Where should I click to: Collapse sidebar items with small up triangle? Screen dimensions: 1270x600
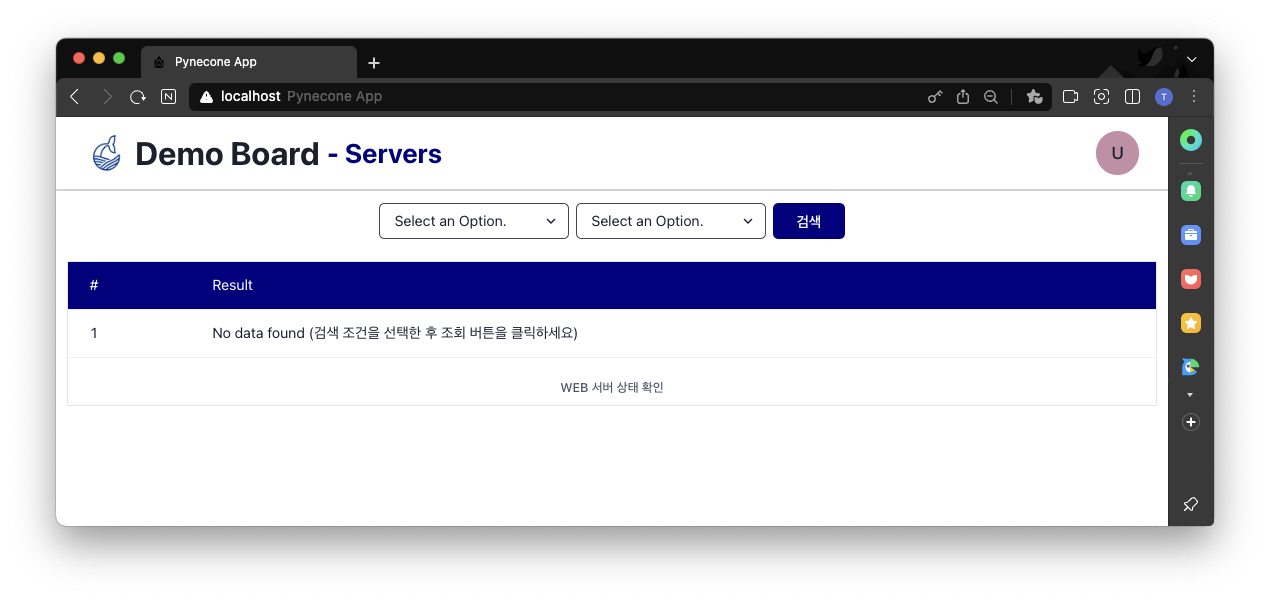1190,172
